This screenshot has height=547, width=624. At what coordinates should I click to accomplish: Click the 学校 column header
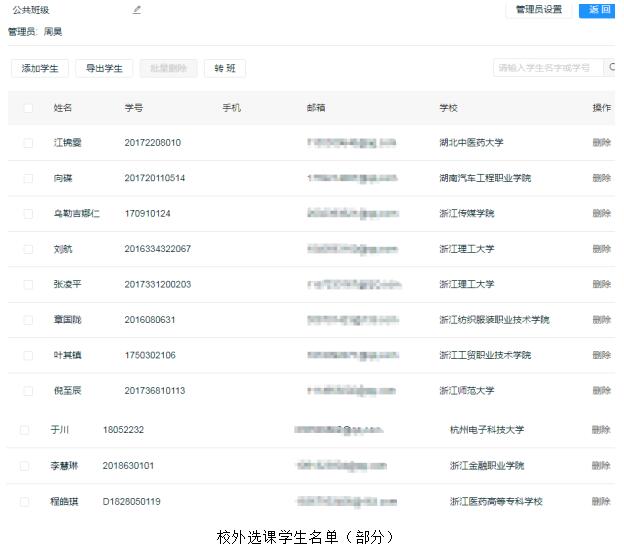(x=448, y=108)
